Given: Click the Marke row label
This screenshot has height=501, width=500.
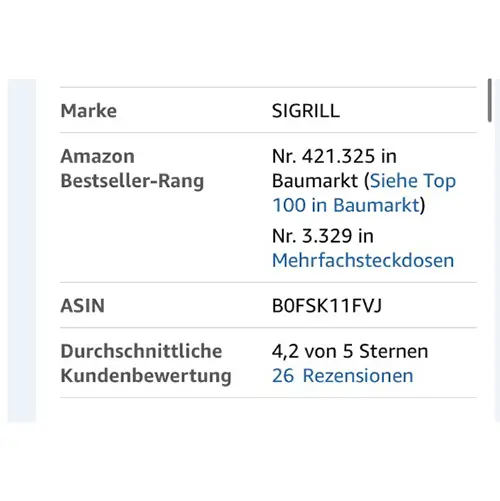Looking at the screenshot, I should 89,111.
